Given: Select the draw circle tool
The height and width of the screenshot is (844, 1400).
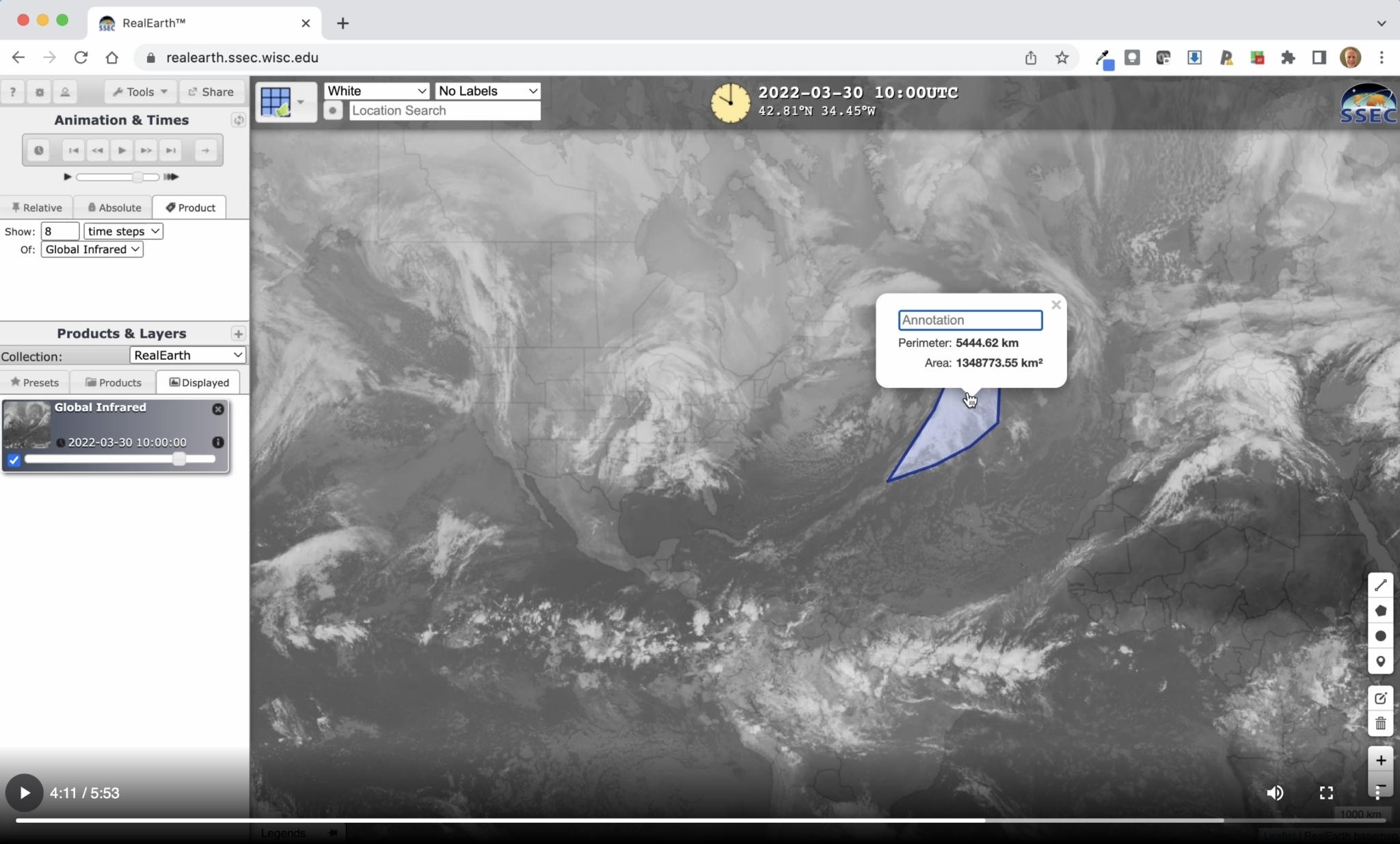Looking at the screenshot, I should pos(1380,636).
